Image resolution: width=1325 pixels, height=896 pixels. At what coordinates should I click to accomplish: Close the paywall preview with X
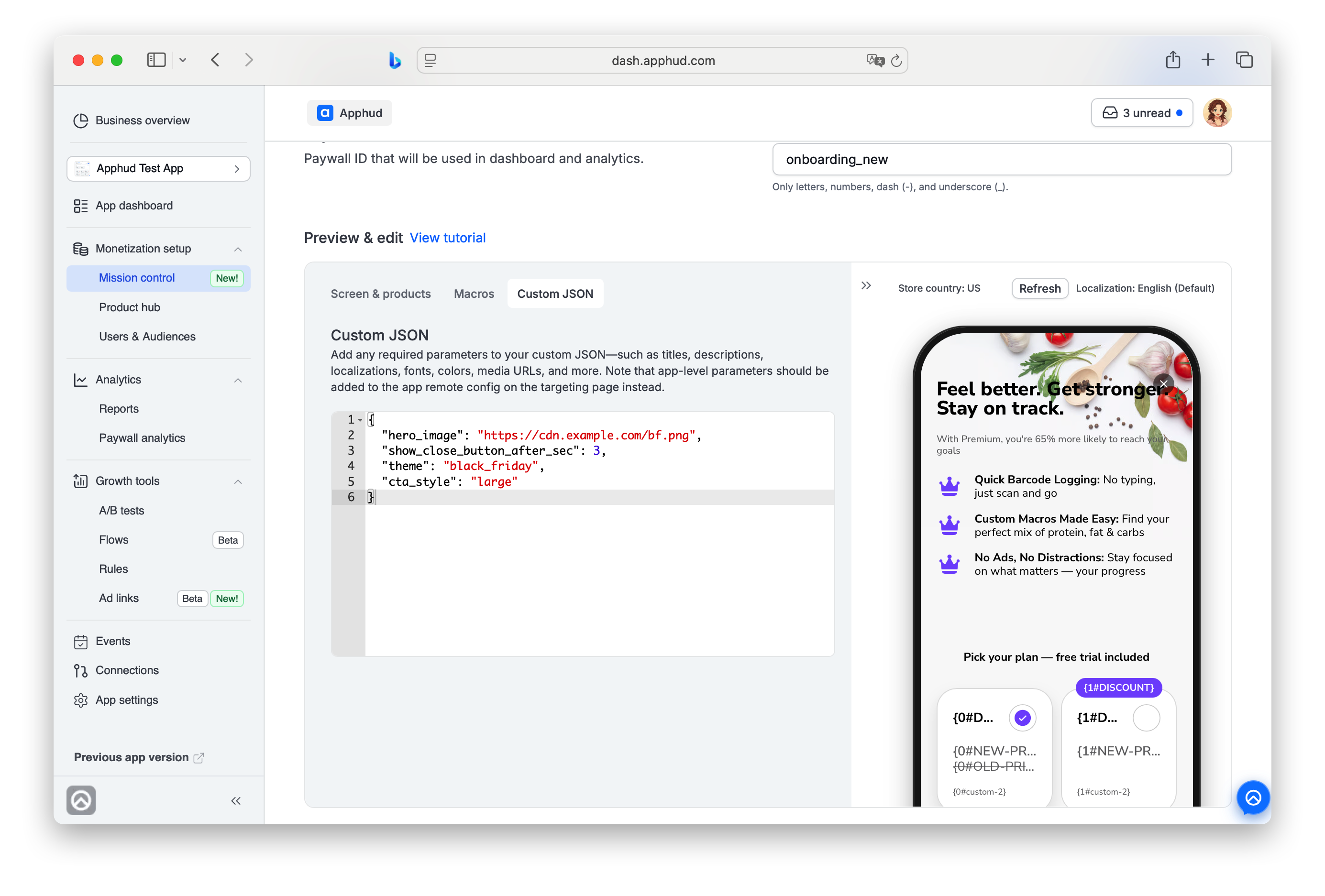tap(1164, 383)
